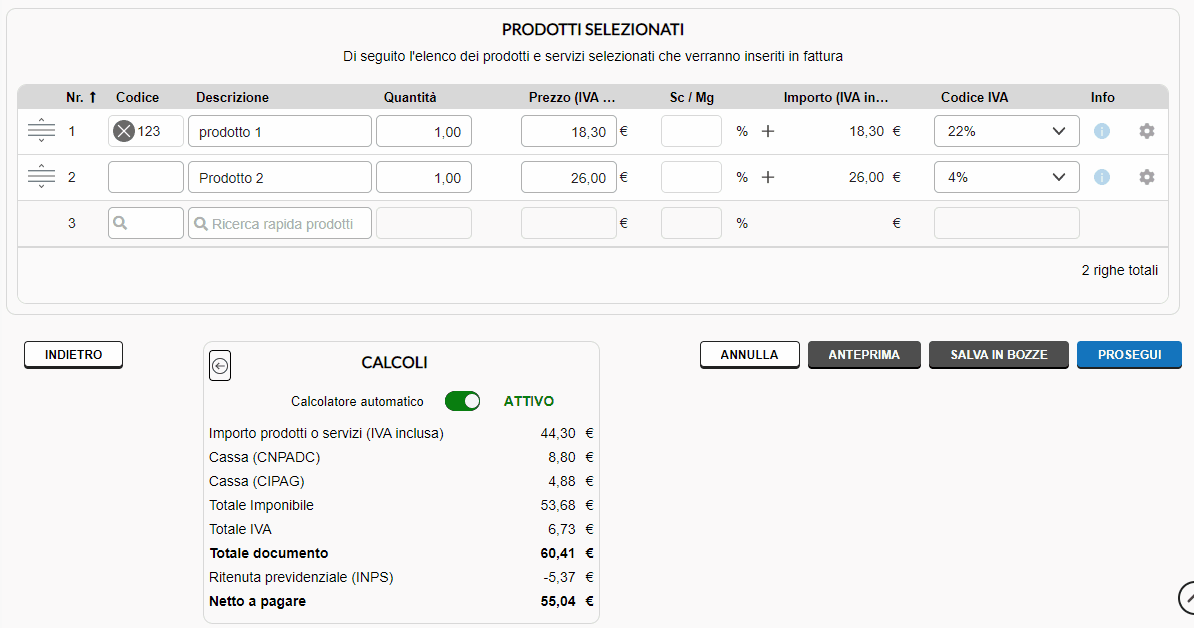This screenshot has width=1194, height=628.
Task: Focus the Ricerca rapida prodotti search field
Action: (x=279, y=223)
